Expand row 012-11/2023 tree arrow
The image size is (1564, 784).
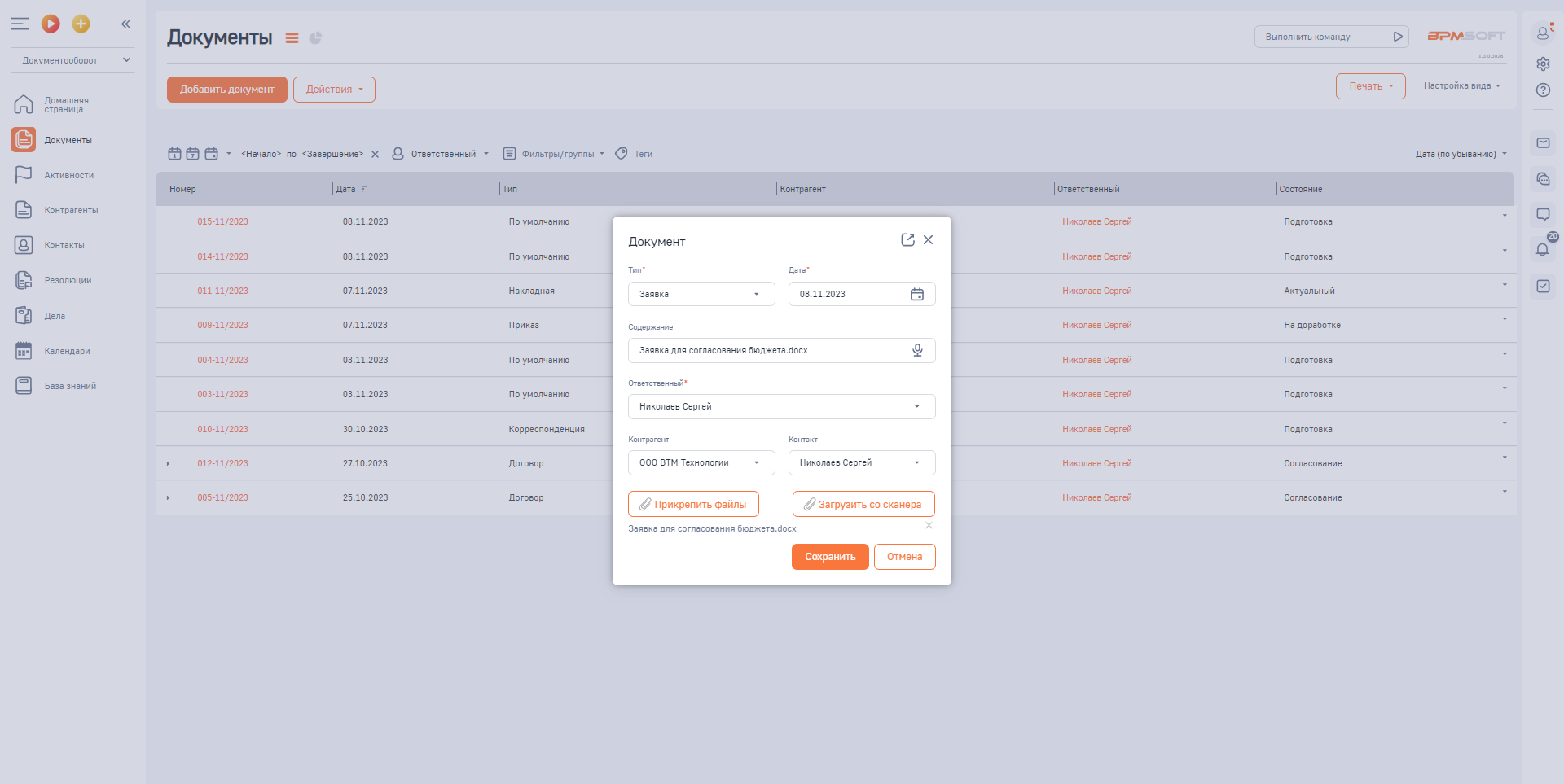click(169, 463)
